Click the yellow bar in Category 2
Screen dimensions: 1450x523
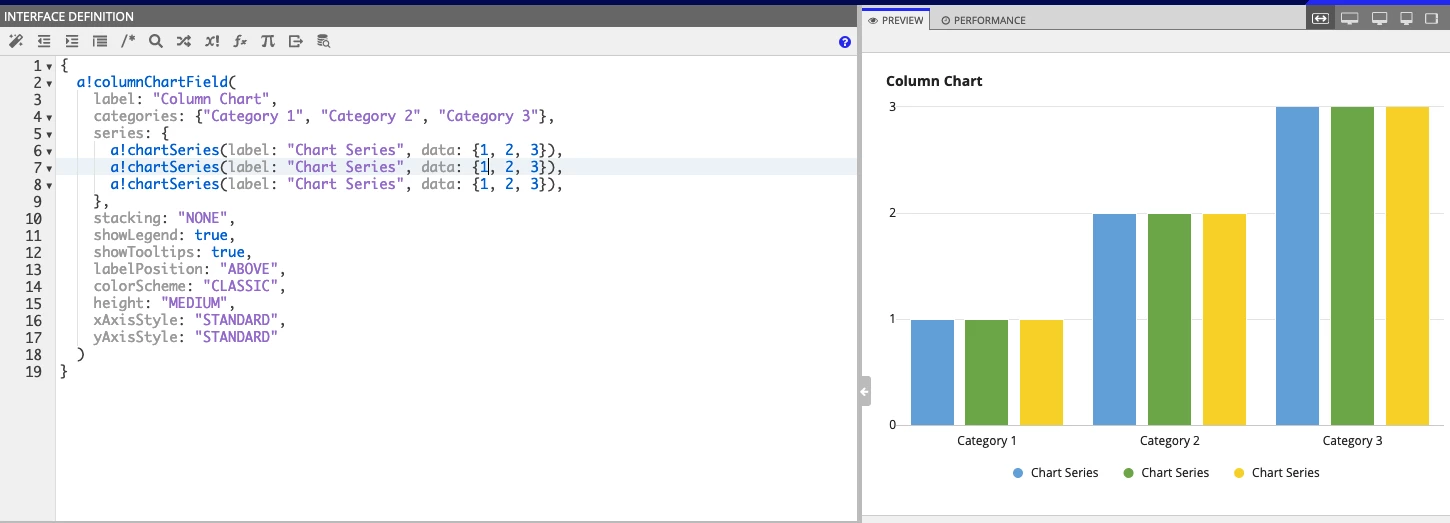(1224, 319)
